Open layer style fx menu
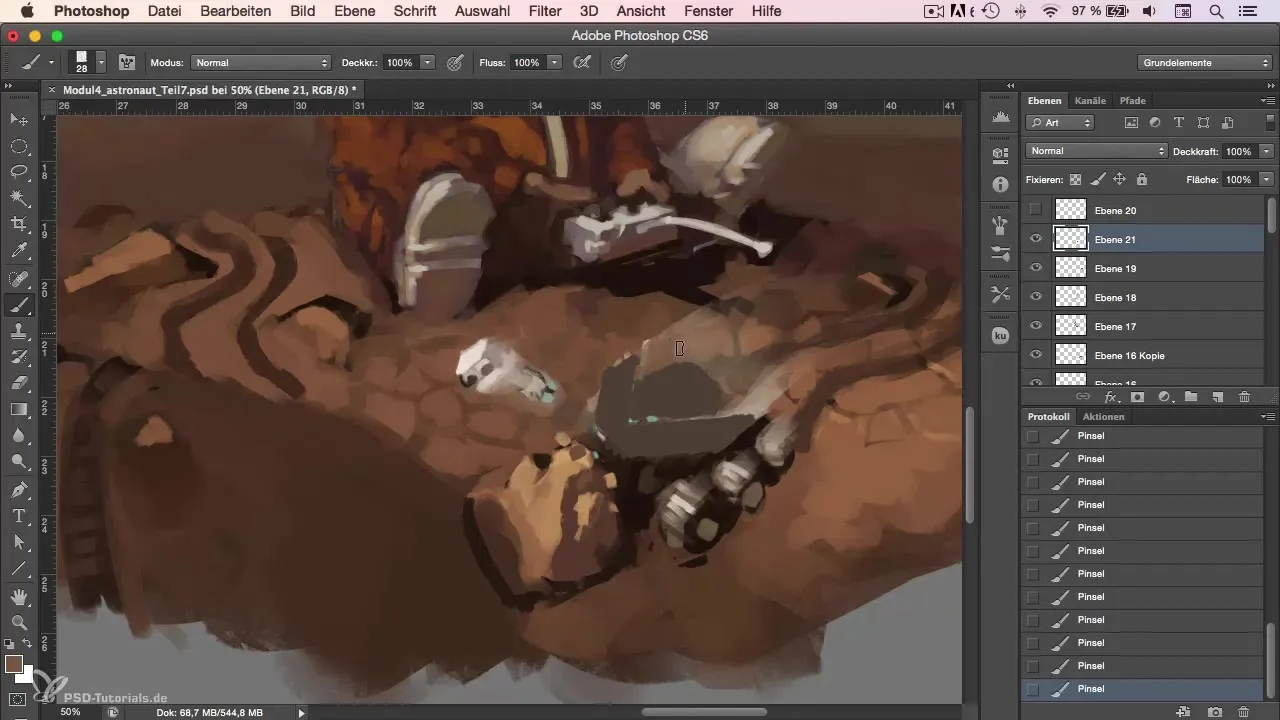The image size is (1280, 720). (x=1109, y=397)
